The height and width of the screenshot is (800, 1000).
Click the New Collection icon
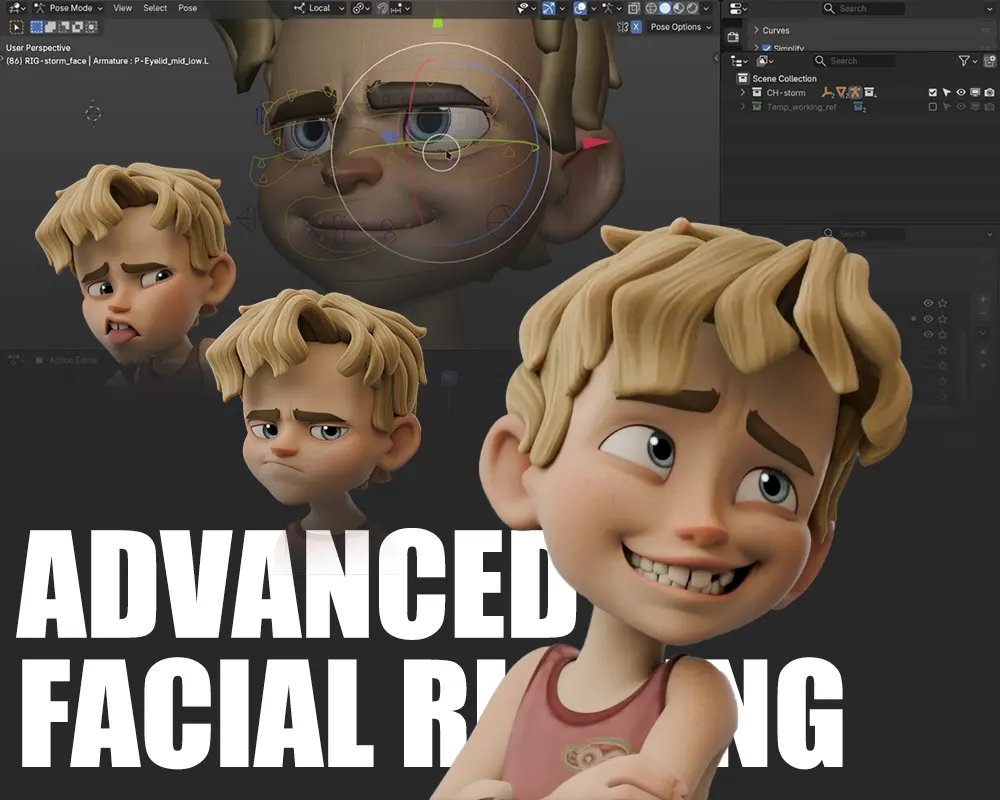(x=990, y=61)
